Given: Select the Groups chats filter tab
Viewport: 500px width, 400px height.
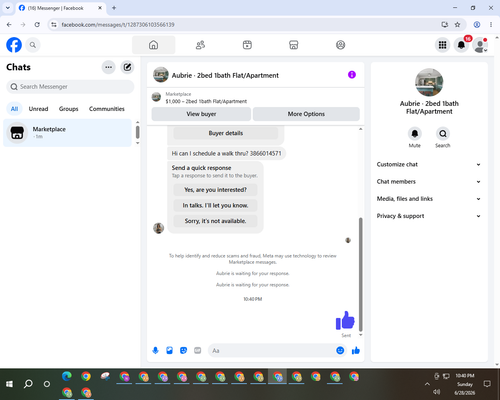Looking at the screenshot, I should pos(68,109).
